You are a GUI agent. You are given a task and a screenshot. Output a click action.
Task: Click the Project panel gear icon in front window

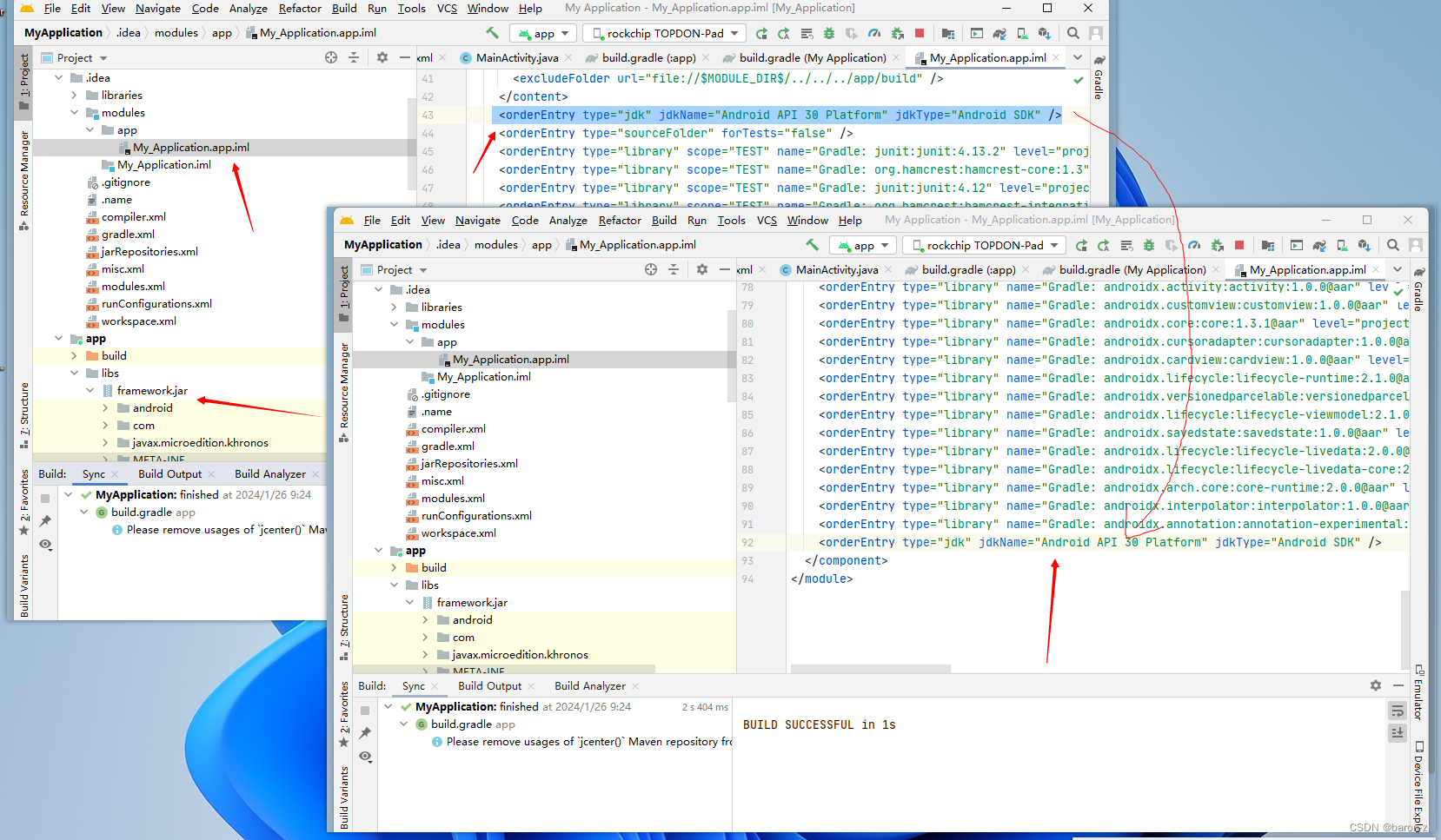click(x=702, y=270)
